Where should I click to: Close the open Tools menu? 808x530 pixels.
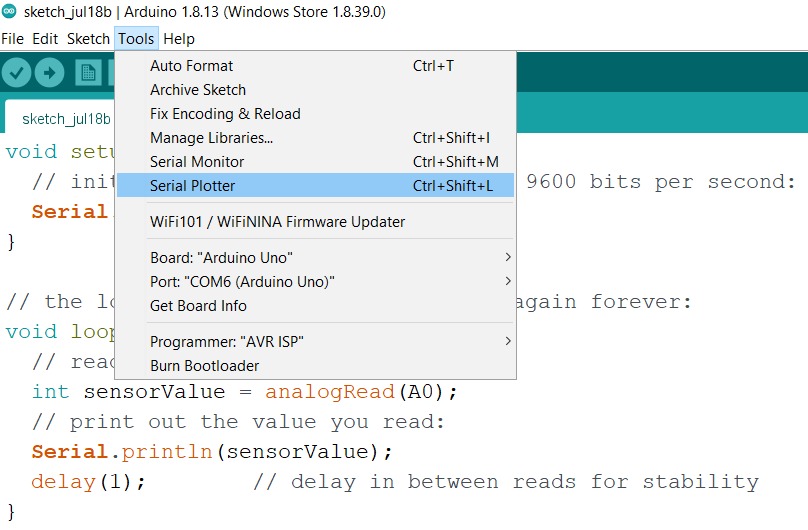pyautogui.click(x=136, y=39)
